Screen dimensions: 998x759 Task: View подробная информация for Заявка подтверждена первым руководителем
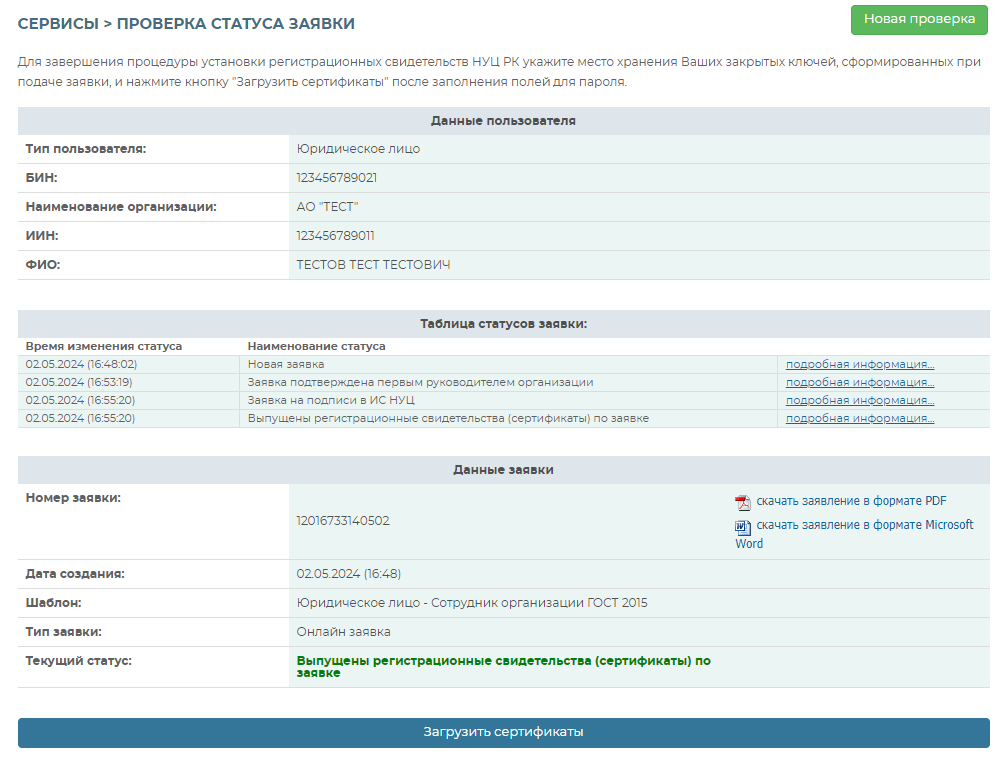click(859, 382)
